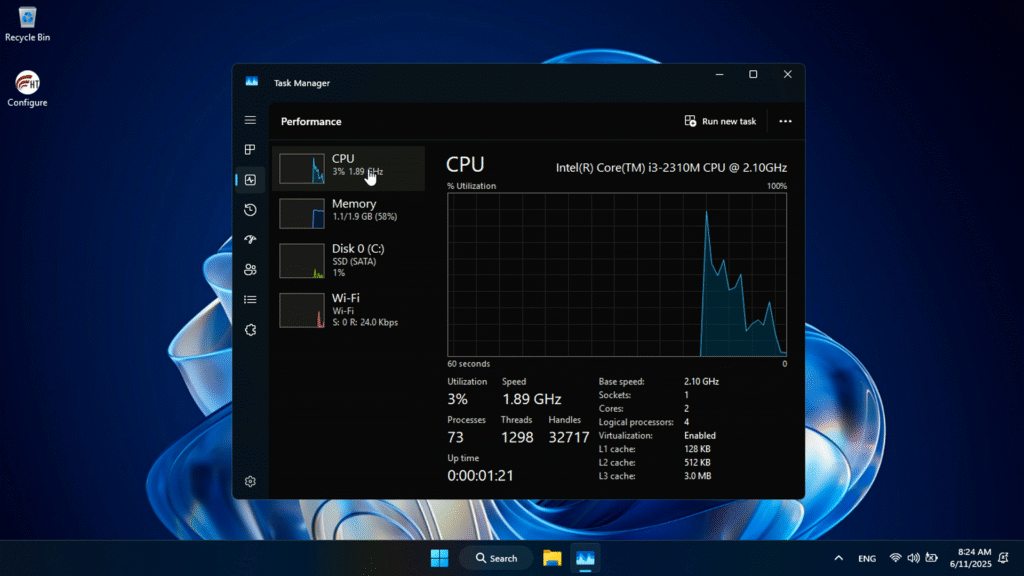The width and height of the screenshot is (1024, 576).
Task: Click the threads count 1298
Action: tap(517, 438)
